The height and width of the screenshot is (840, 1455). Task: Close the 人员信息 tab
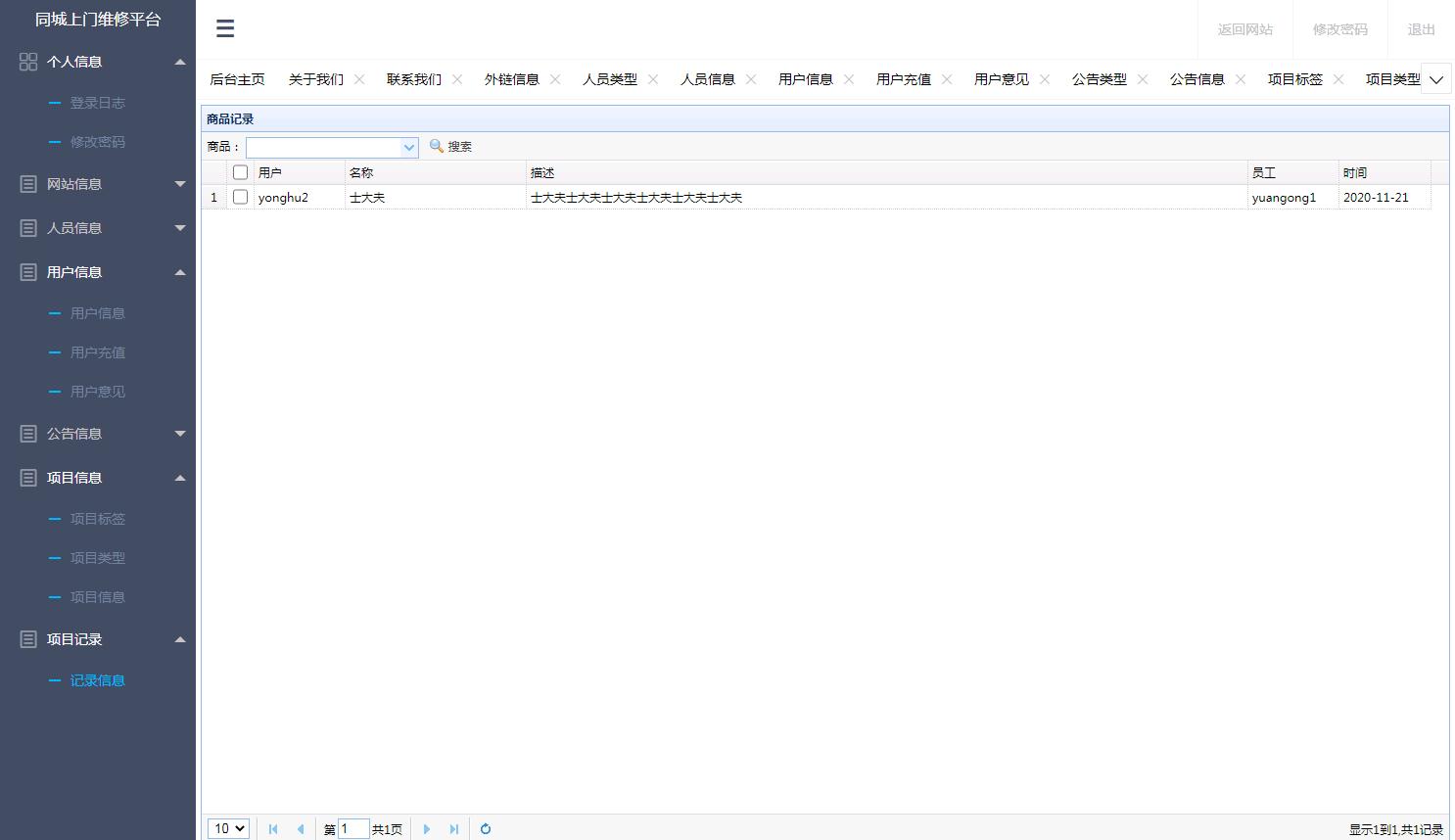(x=751, y=79)
